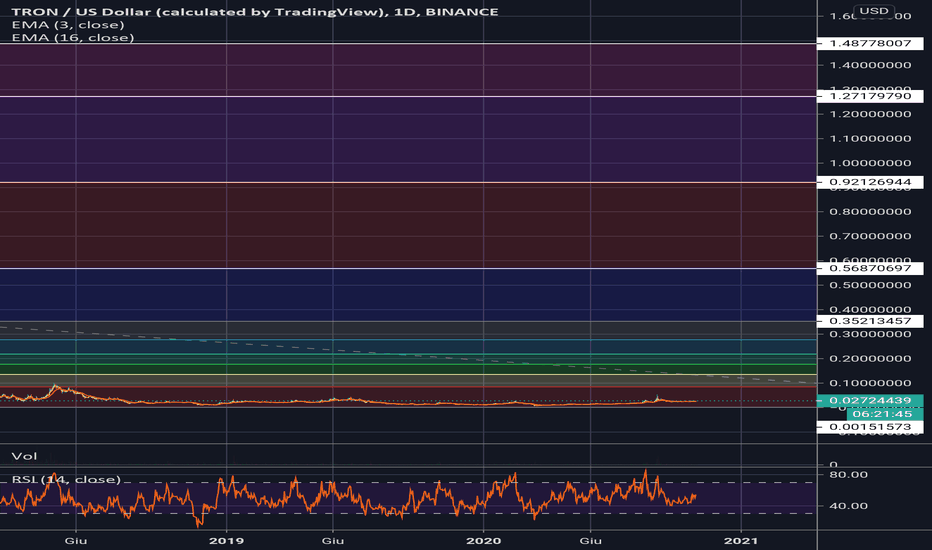The width and height of the screenshot is (932, 550).
Task: Click the USD currency button
Action: point(874,11)
